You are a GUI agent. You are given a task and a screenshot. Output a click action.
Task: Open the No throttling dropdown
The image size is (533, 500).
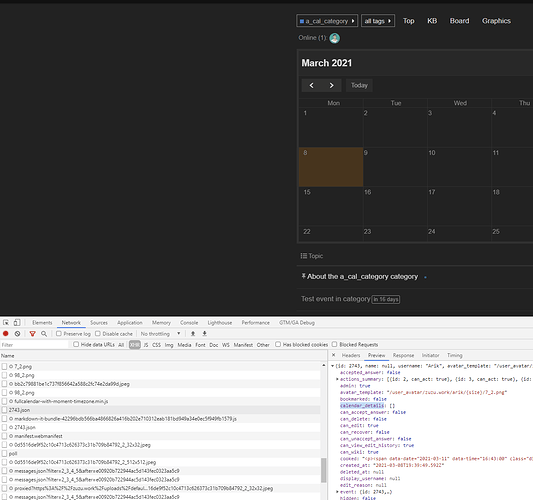pos(160,334)
